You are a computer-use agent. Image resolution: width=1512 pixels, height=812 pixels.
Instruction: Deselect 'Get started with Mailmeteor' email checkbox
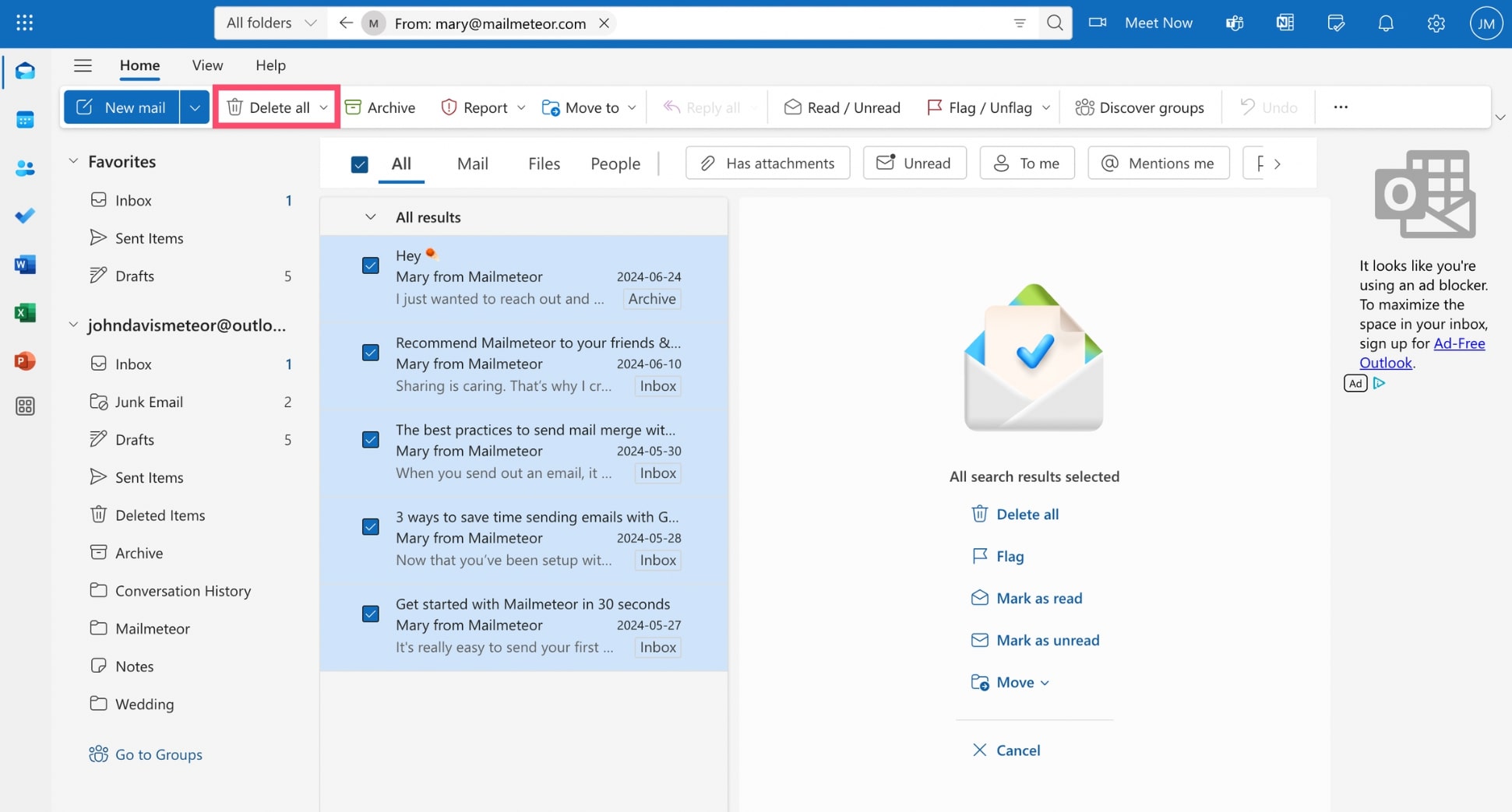(x=371, y=614)
